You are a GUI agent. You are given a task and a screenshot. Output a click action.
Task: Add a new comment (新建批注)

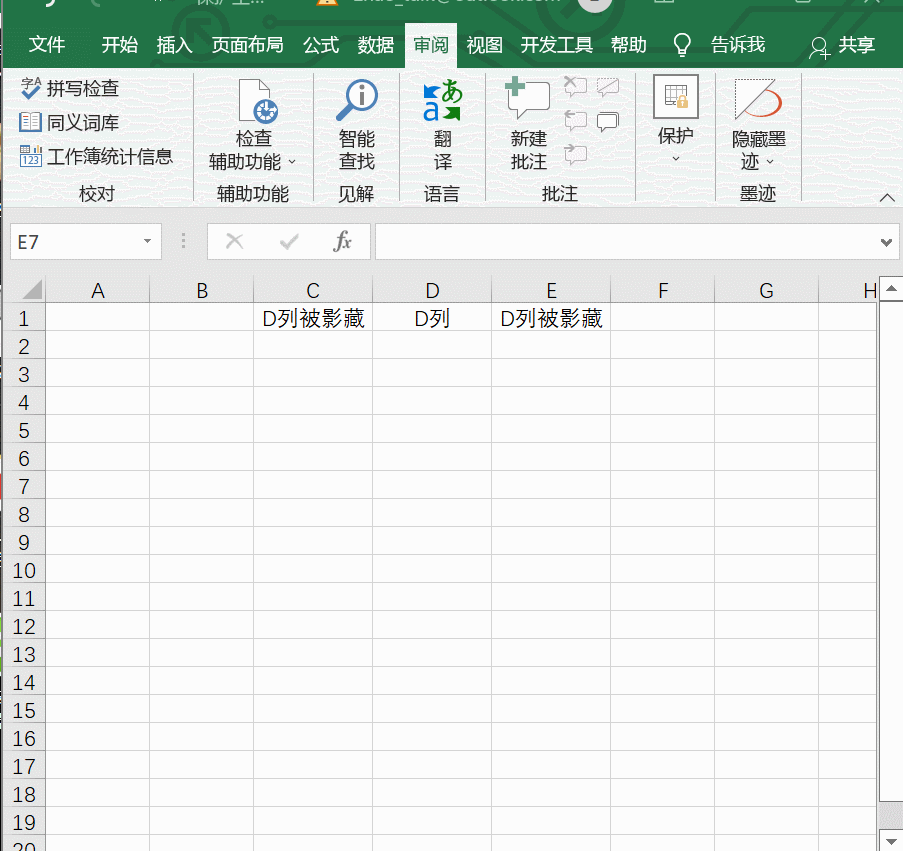[528, 126]
